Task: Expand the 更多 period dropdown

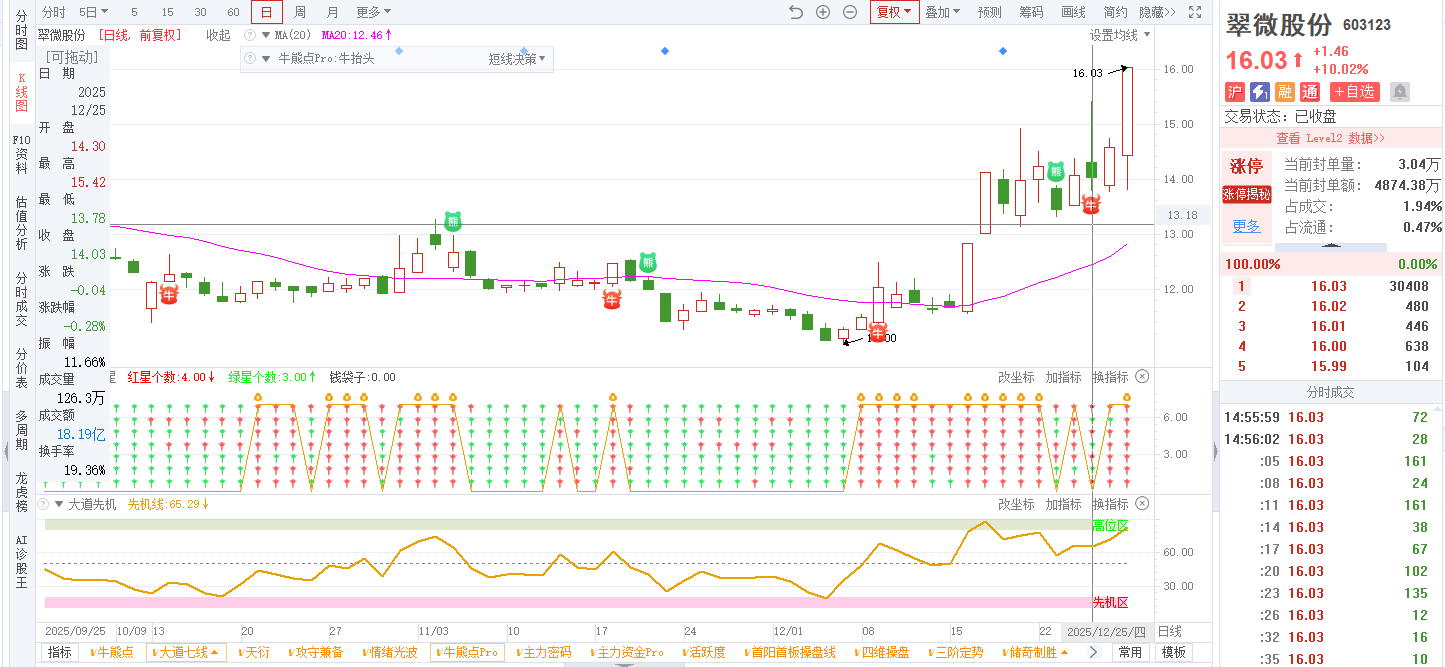Action: [373, 12]
